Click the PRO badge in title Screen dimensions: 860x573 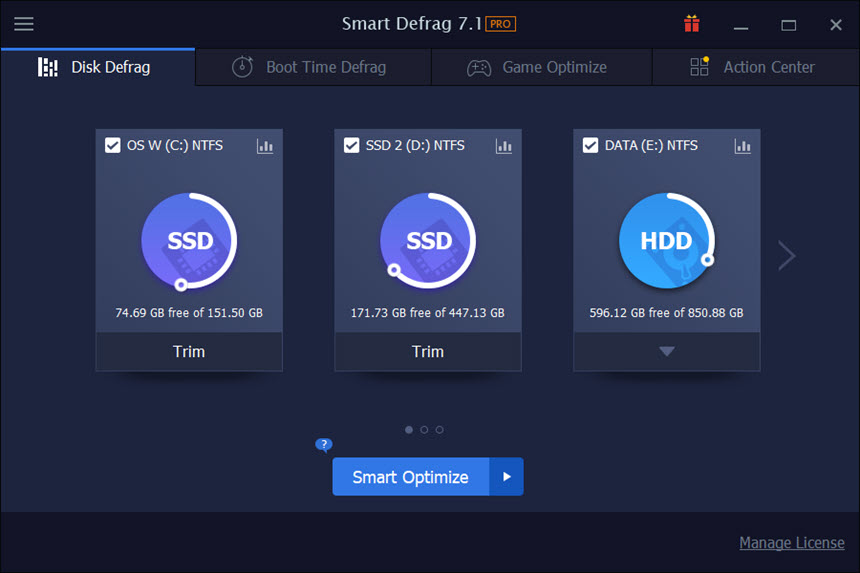coord(500,24)
